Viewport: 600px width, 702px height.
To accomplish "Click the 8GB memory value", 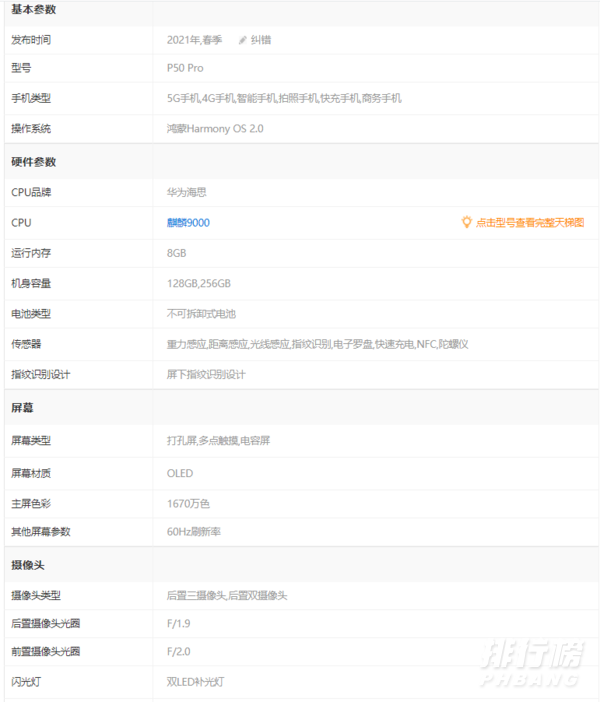I will coord(176,253).
